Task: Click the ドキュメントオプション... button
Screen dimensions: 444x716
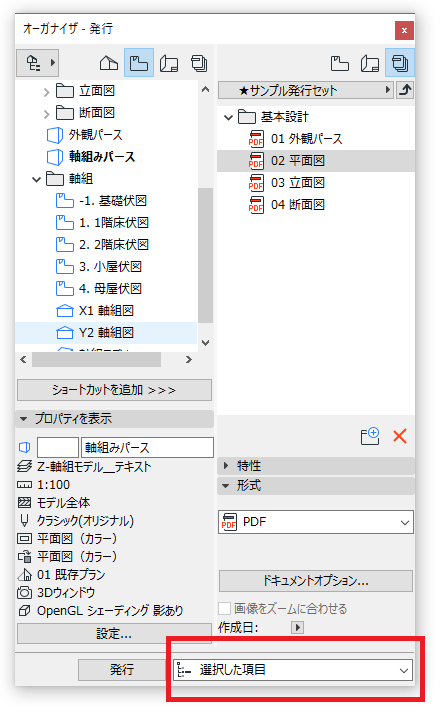Action: click(316, 581)
